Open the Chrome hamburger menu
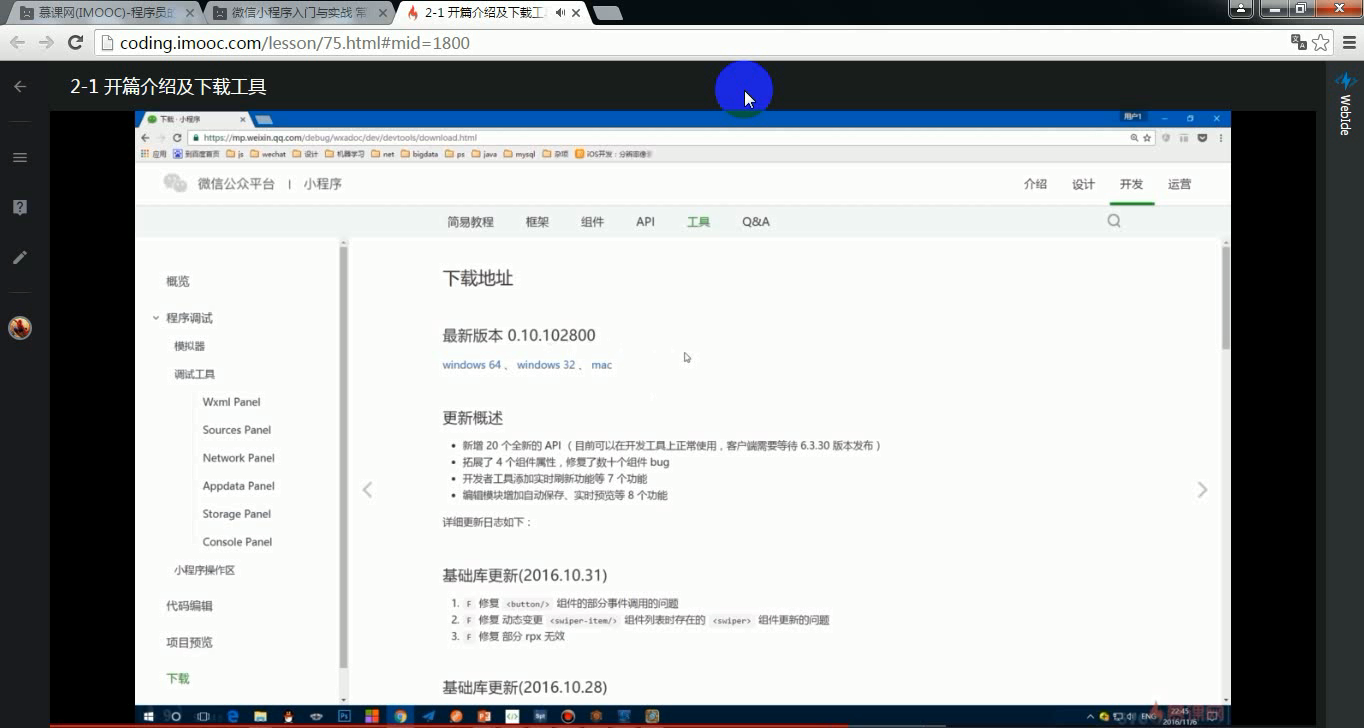Image resolution: width=1364 pixels, height=728 pixels. tap(1349, 43)
